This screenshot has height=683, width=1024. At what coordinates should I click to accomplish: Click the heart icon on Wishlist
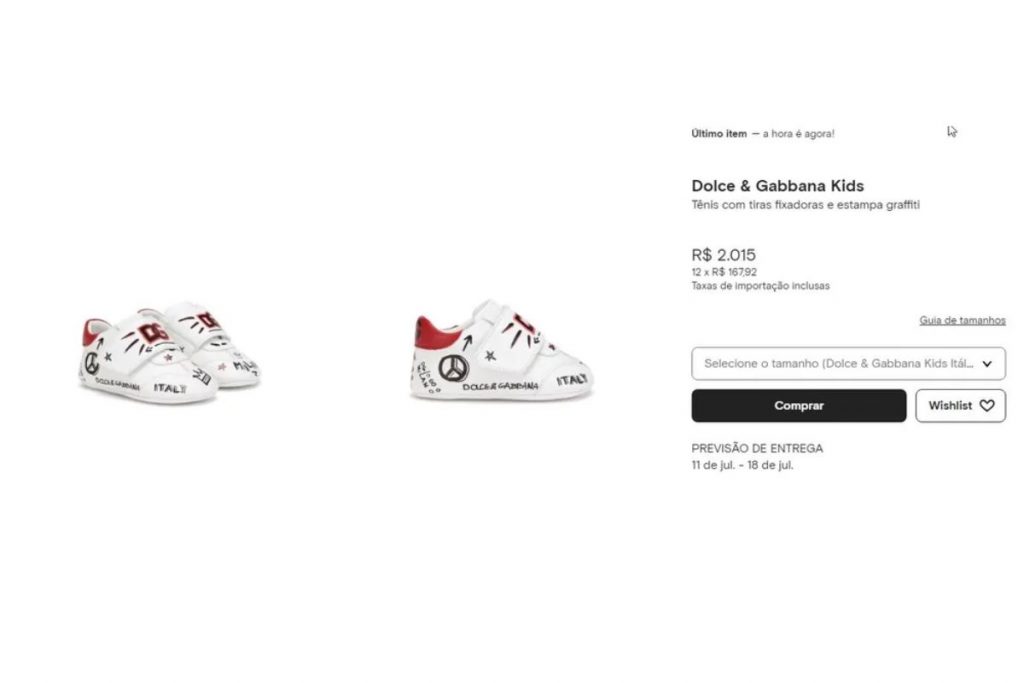(x=987, y=406)
